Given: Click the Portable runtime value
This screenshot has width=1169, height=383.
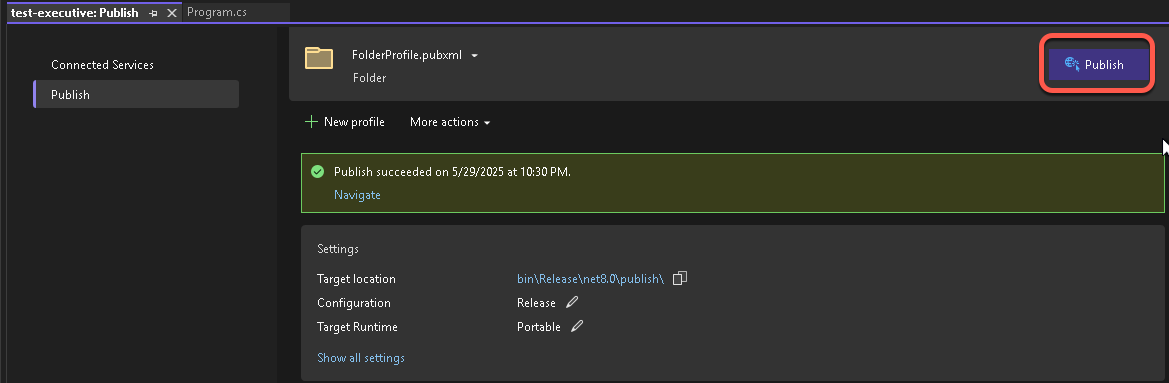Looking at the screenshot, I should click(x=539, y=326).
